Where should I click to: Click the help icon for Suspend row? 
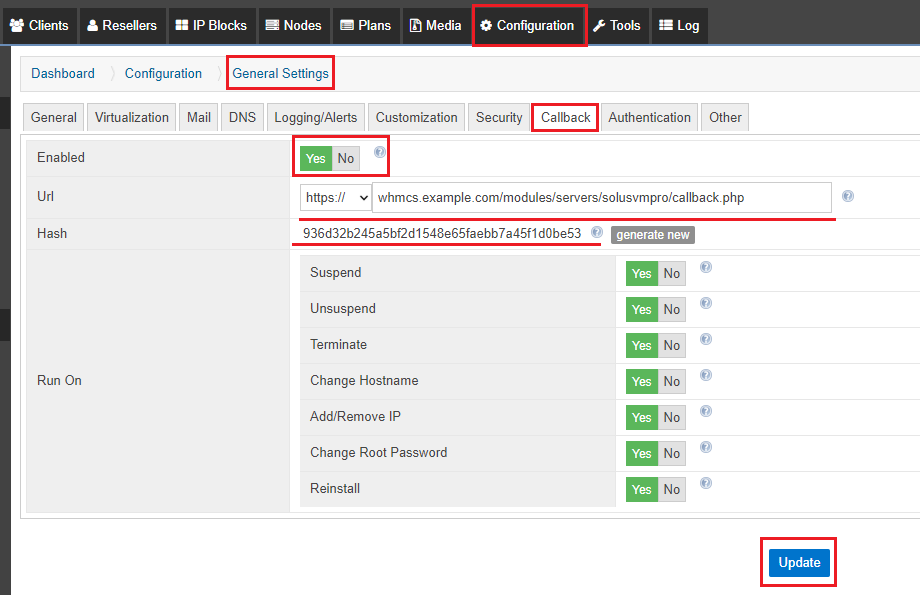pos(705,267)
